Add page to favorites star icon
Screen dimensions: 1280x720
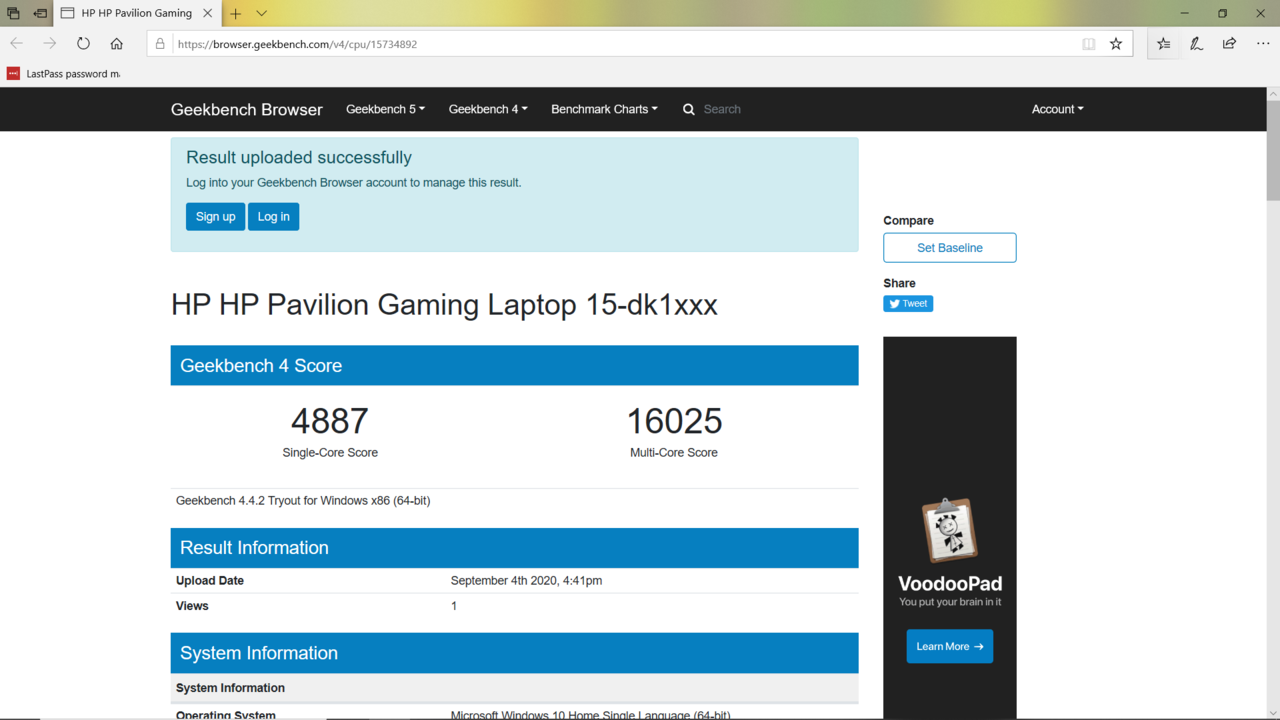tap(1116, 44)
